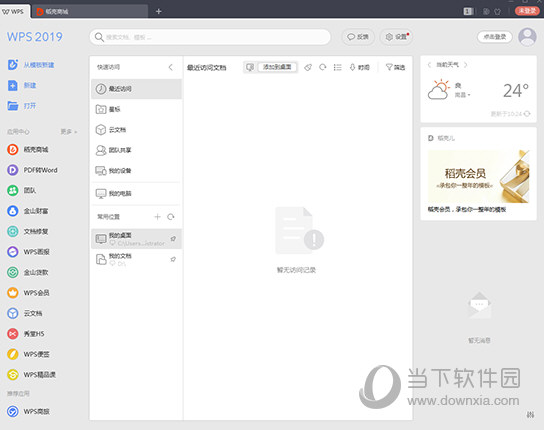Click the weather refresh icon
The width and height of the screenshot is (544, 430).
pos(527,114)
